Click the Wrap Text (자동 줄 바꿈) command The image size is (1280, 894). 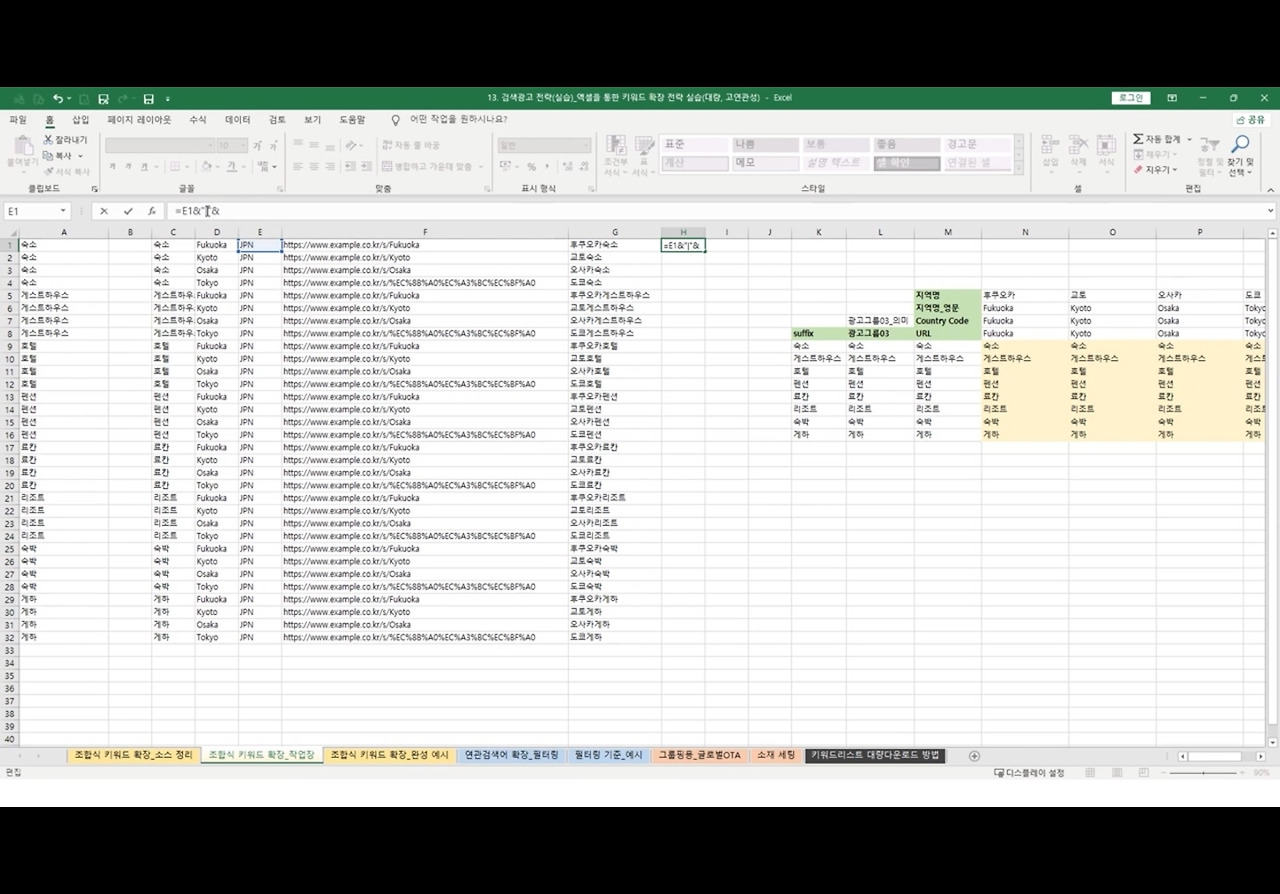pos(412,145)
